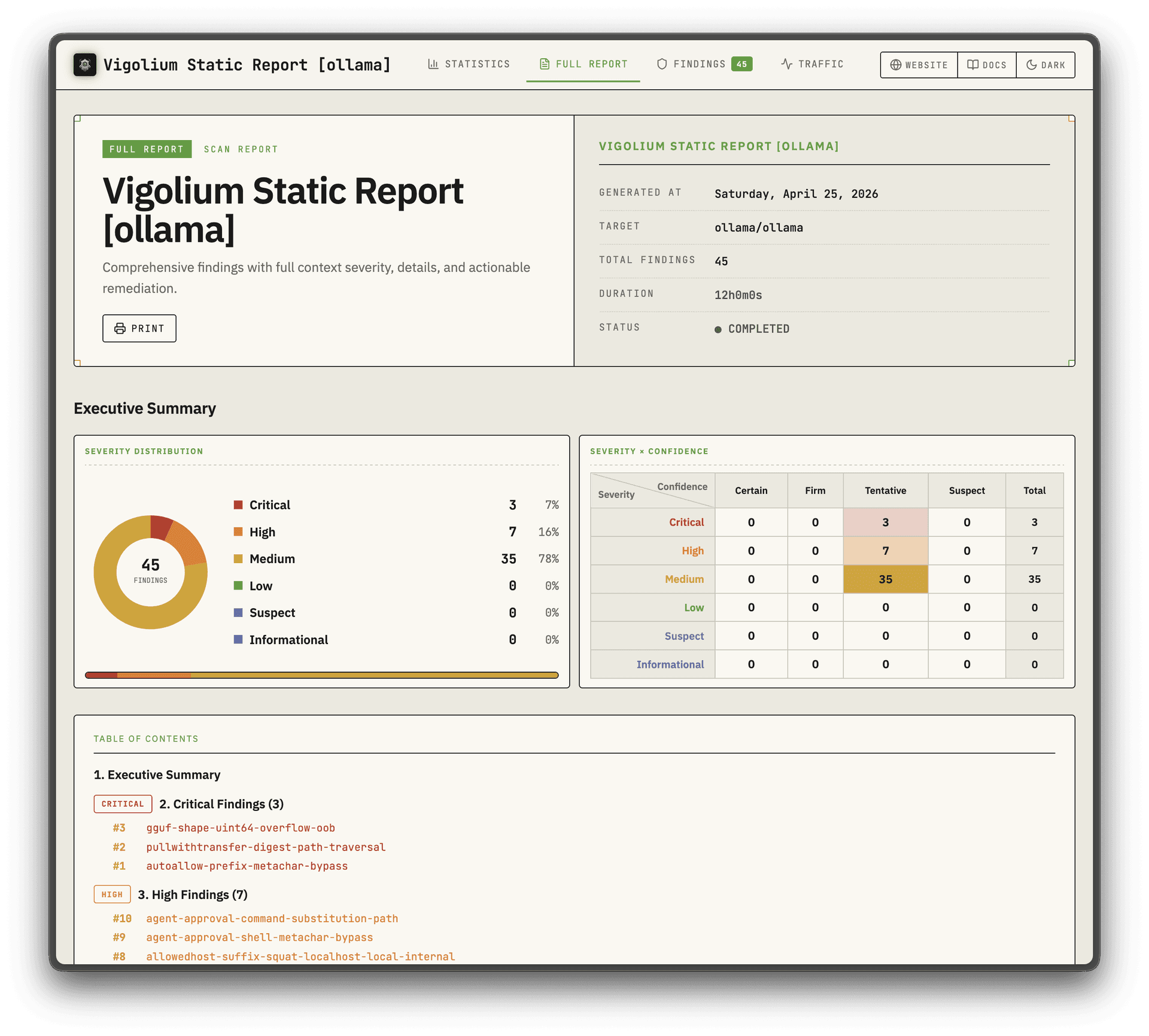Screen dimensions: 1149x1036
Task: Click the Print button
Action: 139,329
